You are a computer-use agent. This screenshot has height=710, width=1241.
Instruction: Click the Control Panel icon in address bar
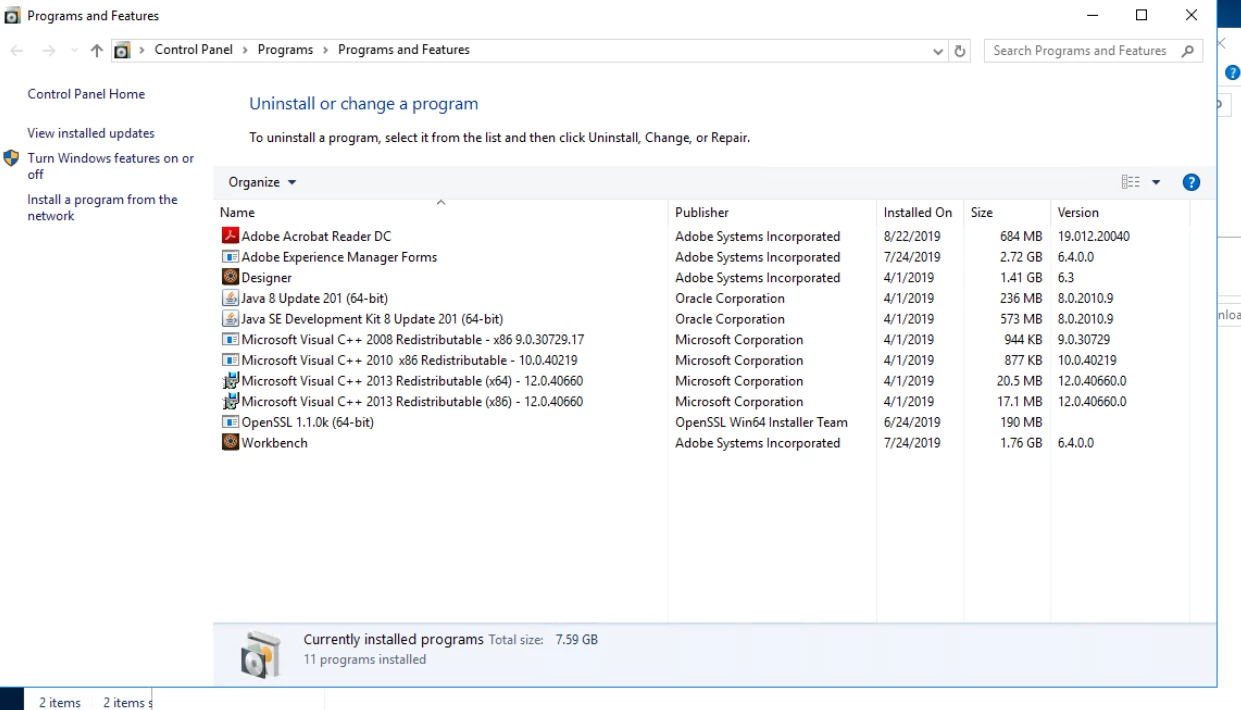(122, 50)
